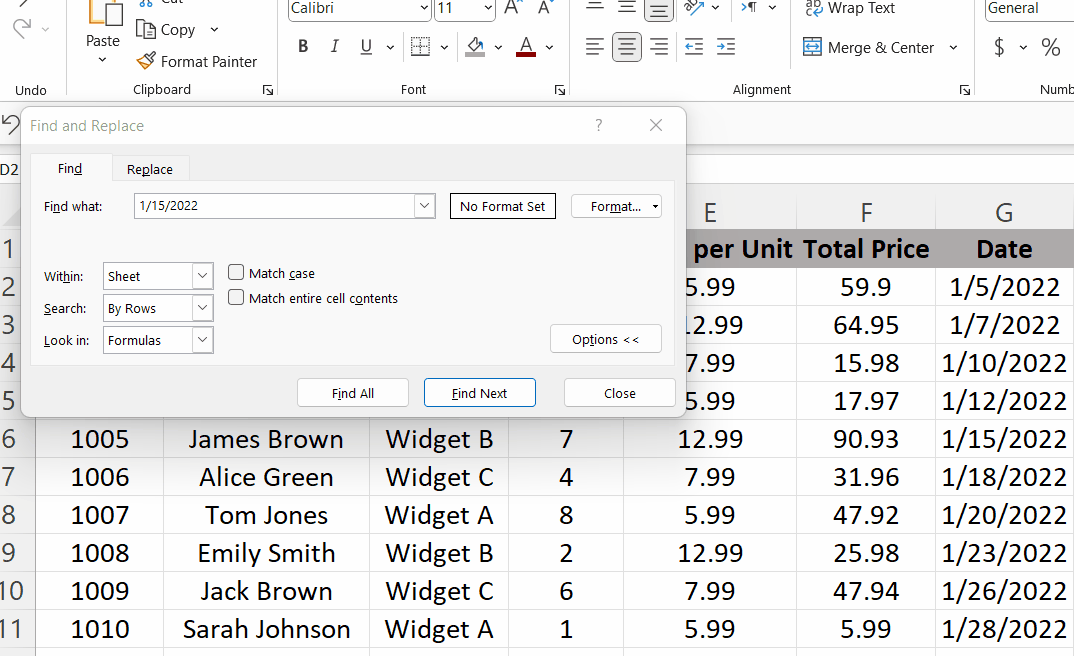Click the No Format Set preview button
The width and height of the screenshot is (1074, 656).
503,206
